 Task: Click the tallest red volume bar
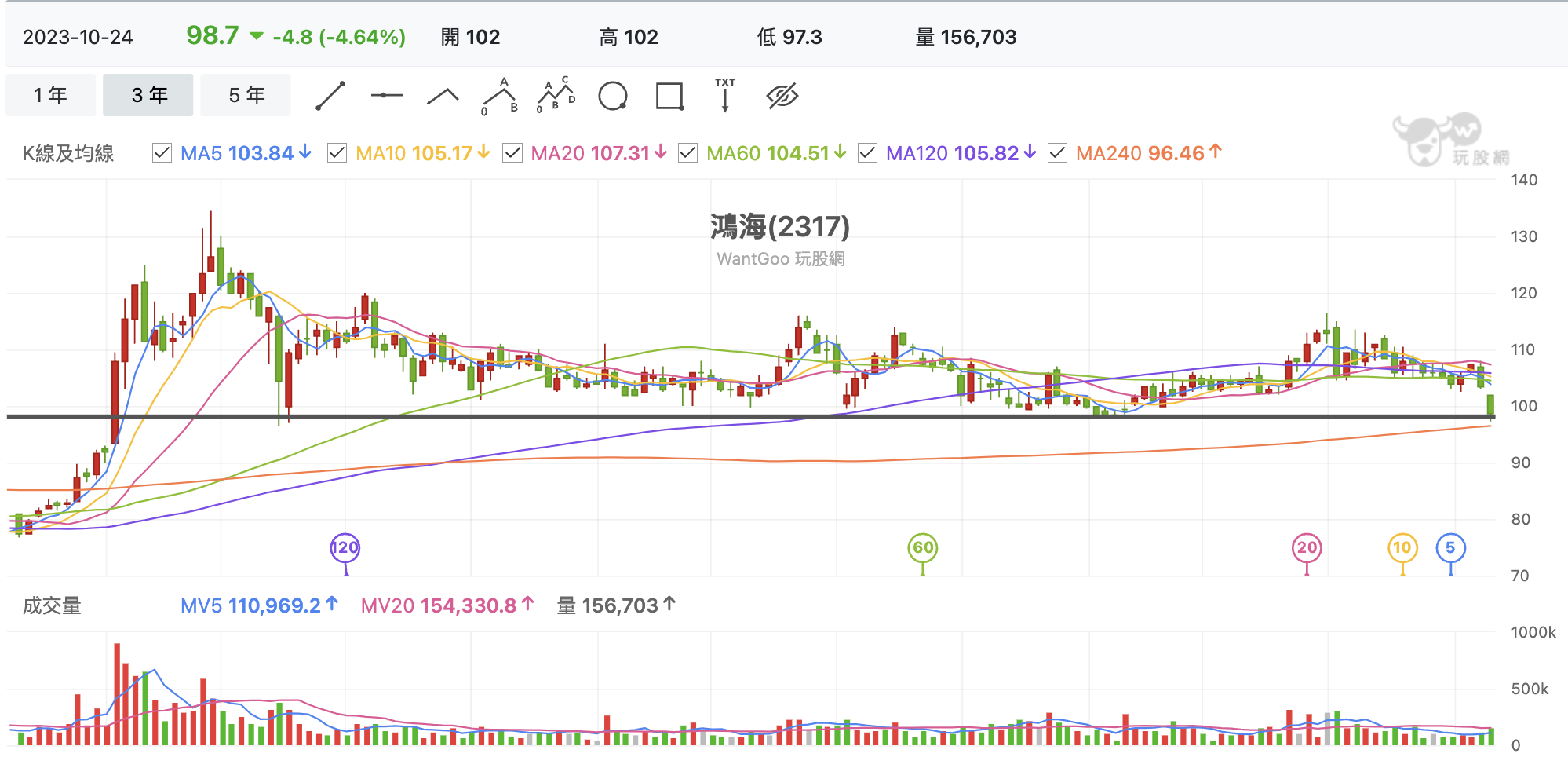[x=117, y=694]
